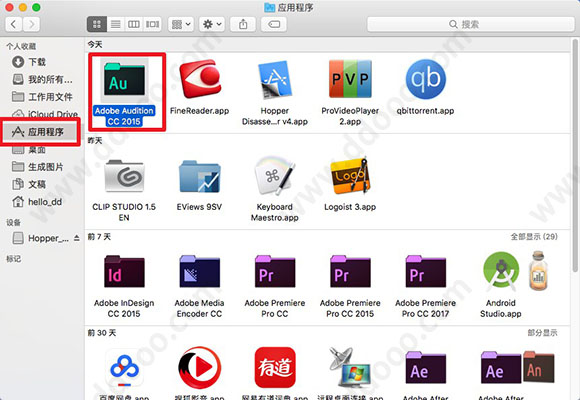The image size is (580, 400).
Task: Select the bottle icon beside Android Studio
Action: (x=539, y=271)
